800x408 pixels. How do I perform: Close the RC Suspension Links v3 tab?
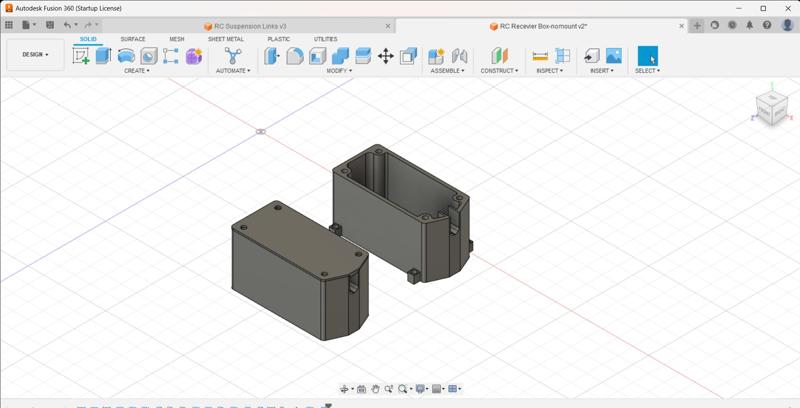click(388, 26)
